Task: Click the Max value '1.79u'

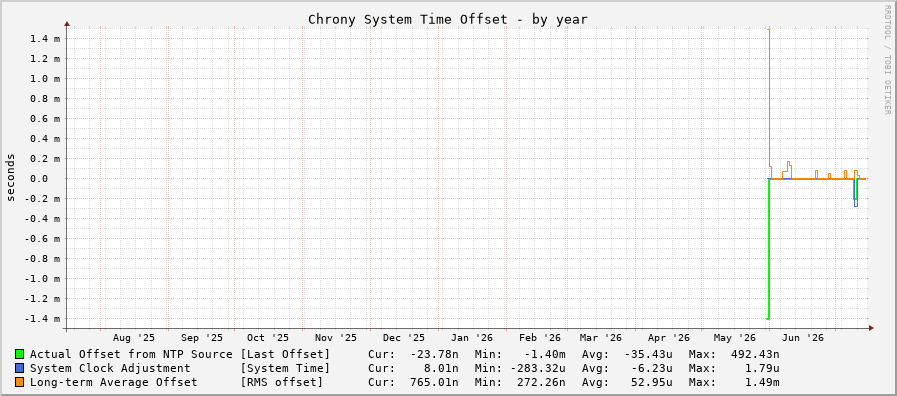Action: [x=764, y=369]
